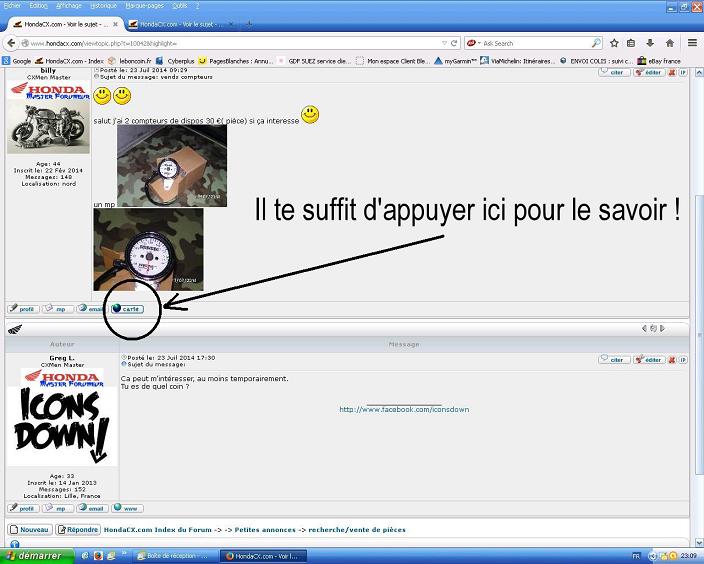View Greg L.'s profil button
Viewport: 704px width, 564px height.
(x=23, y=508)
